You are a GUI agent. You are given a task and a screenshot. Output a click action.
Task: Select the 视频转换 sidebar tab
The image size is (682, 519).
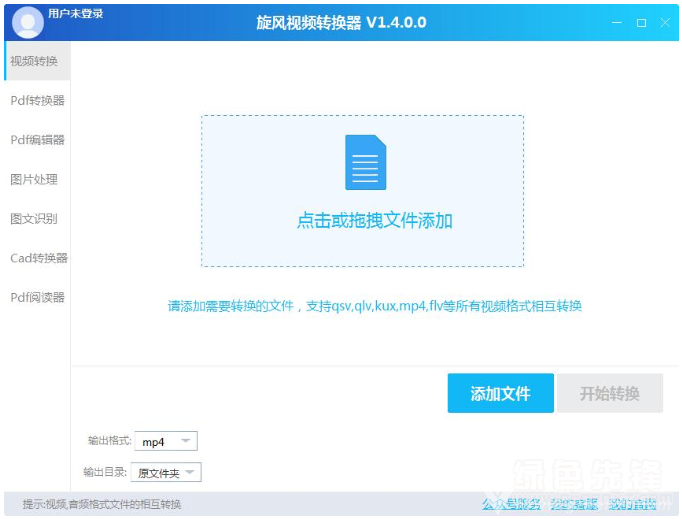pyautogui.click(x=37, y=61)
